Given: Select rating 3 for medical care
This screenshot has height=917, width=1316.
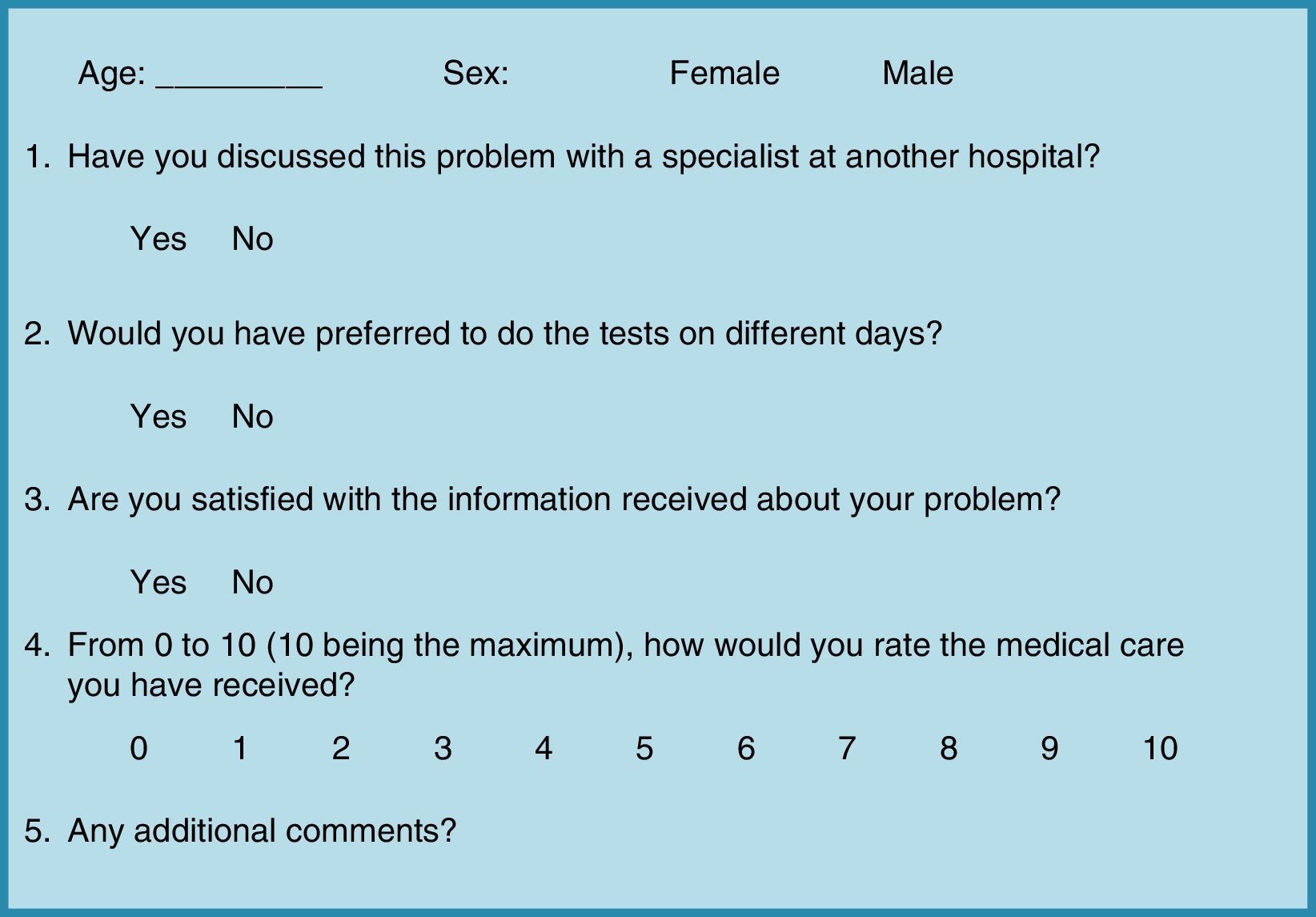Looking at the screenshot, I should point(443,749).
